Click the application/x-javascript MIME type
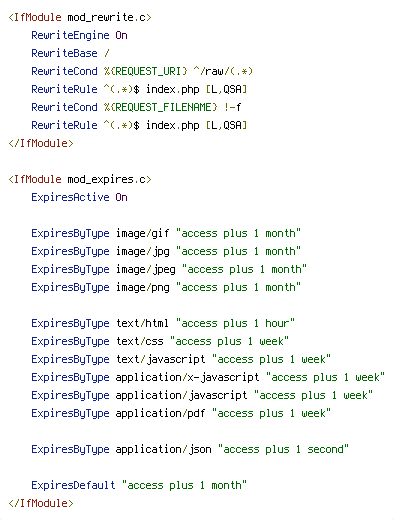This screenshot has height=520, width=394. point(187,377)
